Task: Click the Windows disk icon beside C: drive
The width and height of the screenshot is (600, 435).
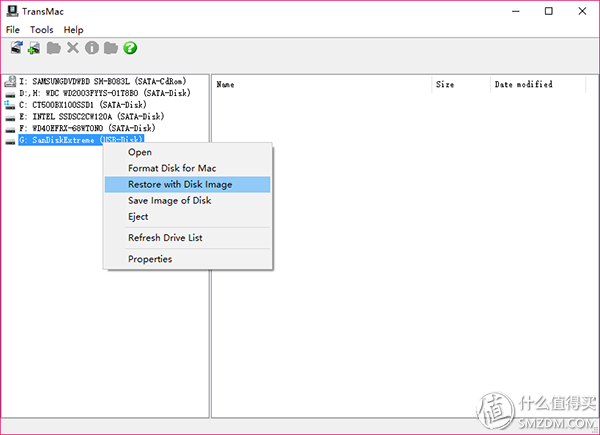Action: 10,104
